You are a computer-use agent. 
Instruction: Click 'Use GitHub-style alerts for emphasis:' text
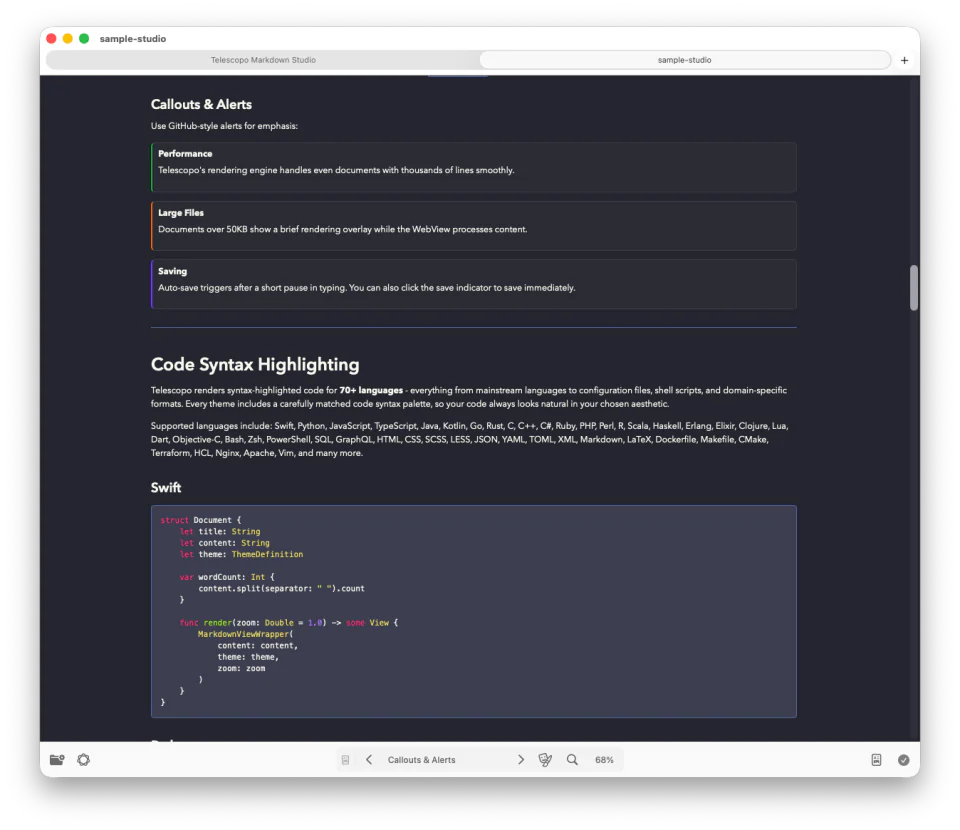[224, 126]
